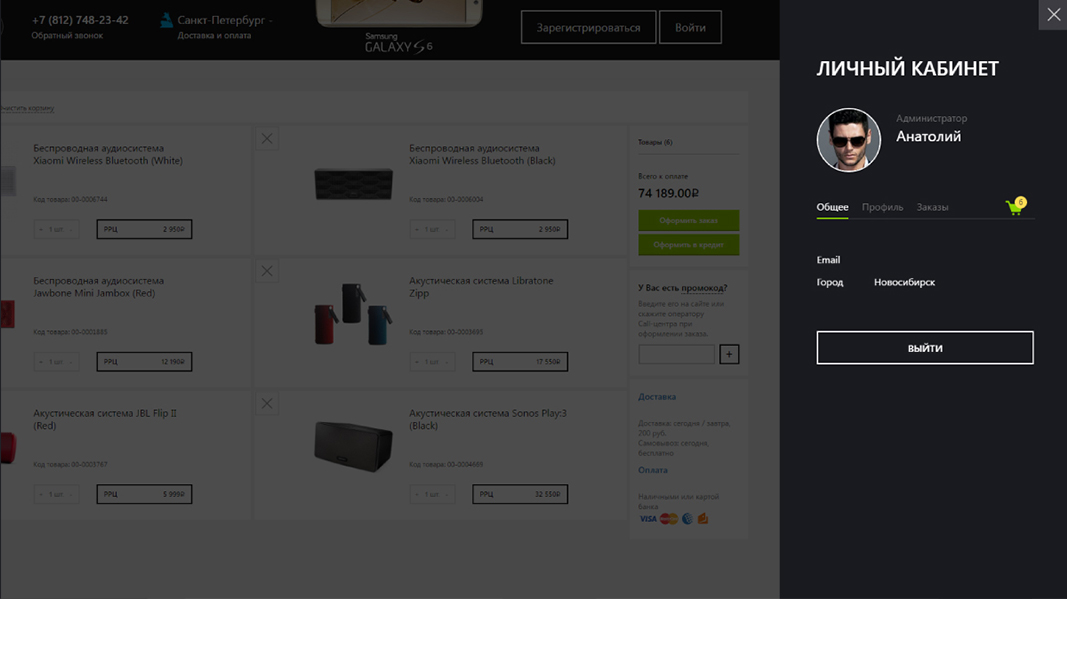Open РРЦ price dropdown showing 12 190₽
This screenshot has height=648, width=1067.
(144, 361)
